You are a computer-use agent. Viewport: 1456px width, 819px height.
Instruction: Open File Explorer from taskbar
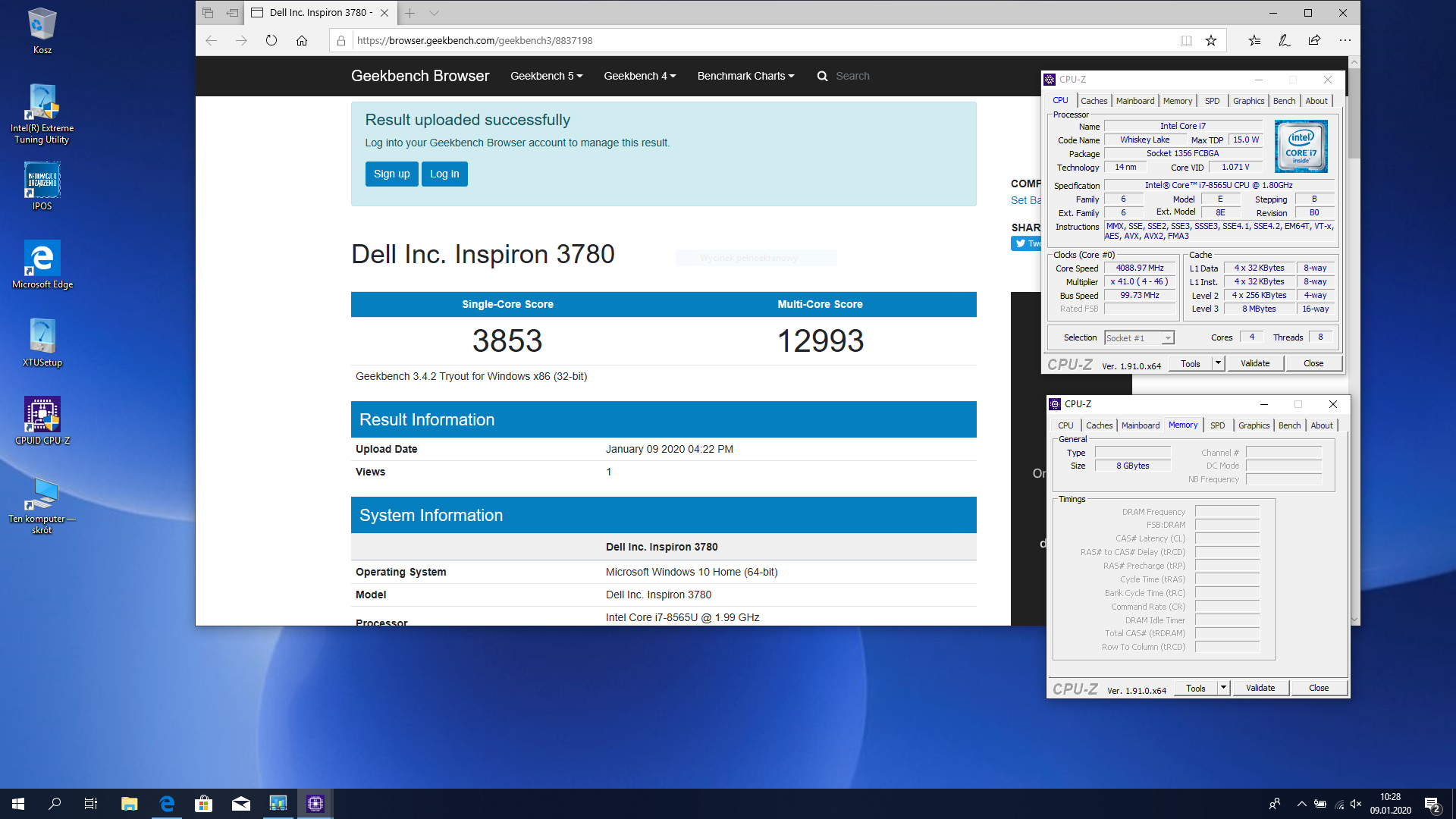(129, 804)
